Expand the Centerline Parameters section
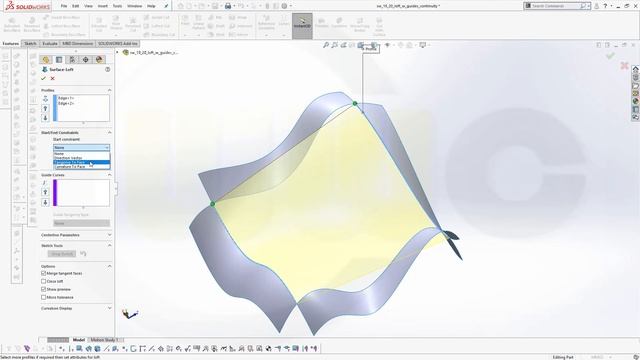This screenshot has width=640, height=360. tap(109, 235)
